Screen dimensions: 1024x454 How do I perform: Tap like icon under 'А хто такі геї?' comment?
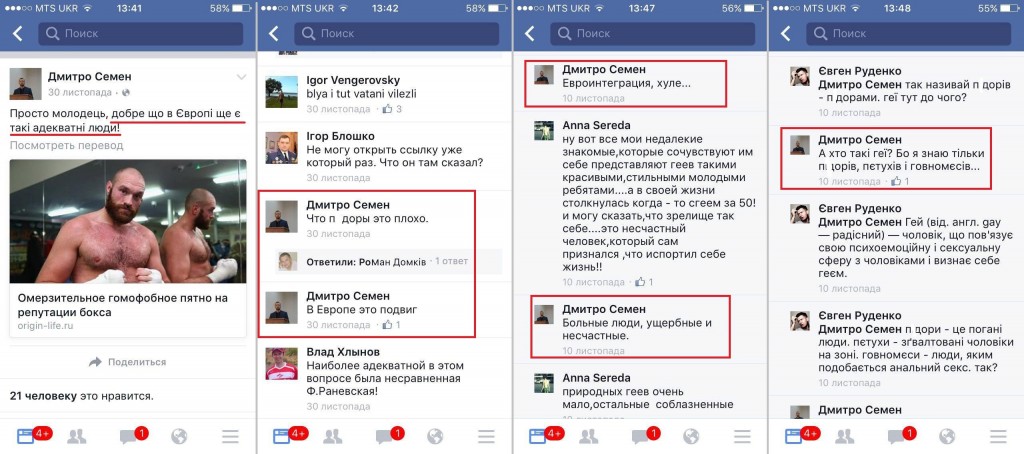(896, 181)
